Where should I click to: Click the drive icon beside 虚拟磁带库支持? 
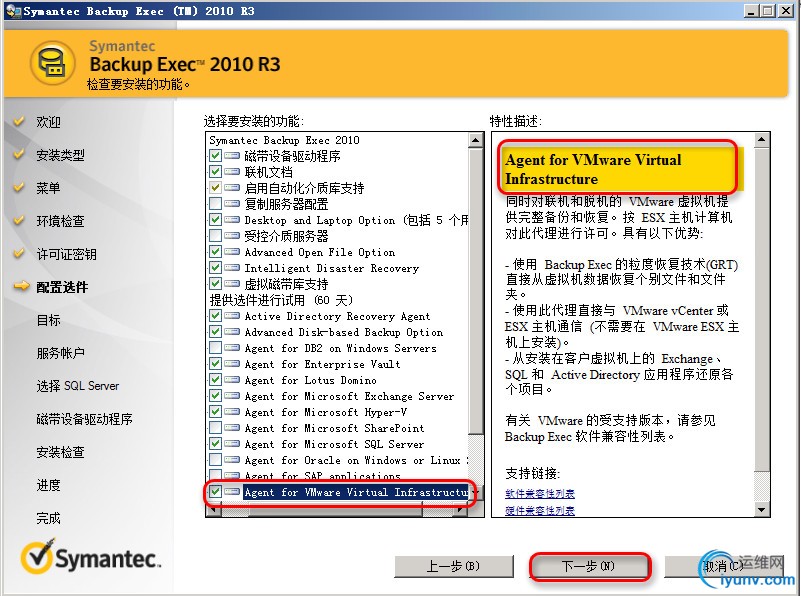tap(232, 283)
